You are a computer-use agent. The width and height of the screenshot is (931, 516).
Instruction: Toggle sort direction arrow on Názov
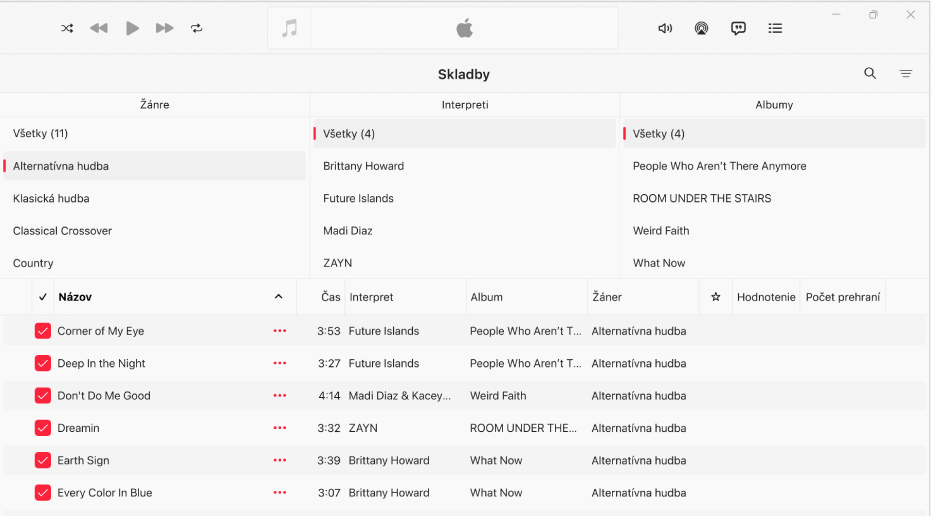[278, 296]
